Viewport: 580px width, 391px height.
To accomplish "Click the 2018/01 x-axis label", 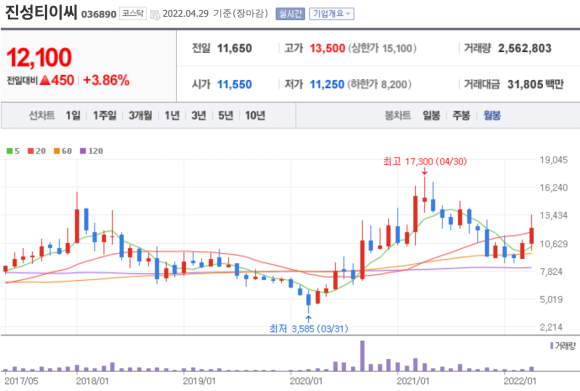I will [92, 381].
